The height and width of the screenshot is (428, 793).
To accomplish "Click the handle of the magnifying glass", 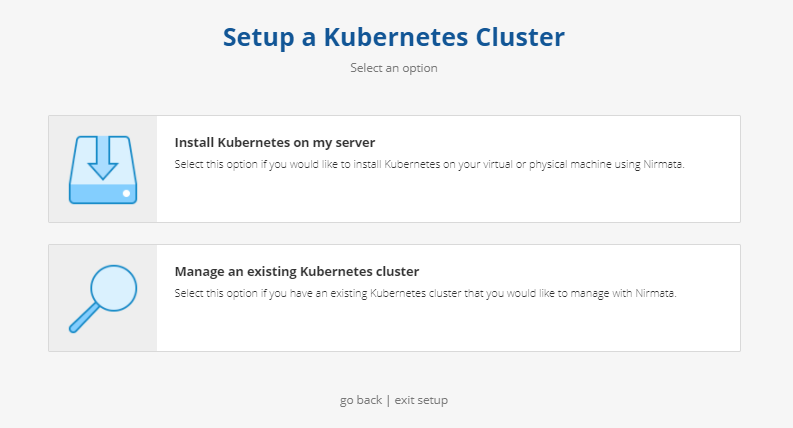I will click(83, 318).
